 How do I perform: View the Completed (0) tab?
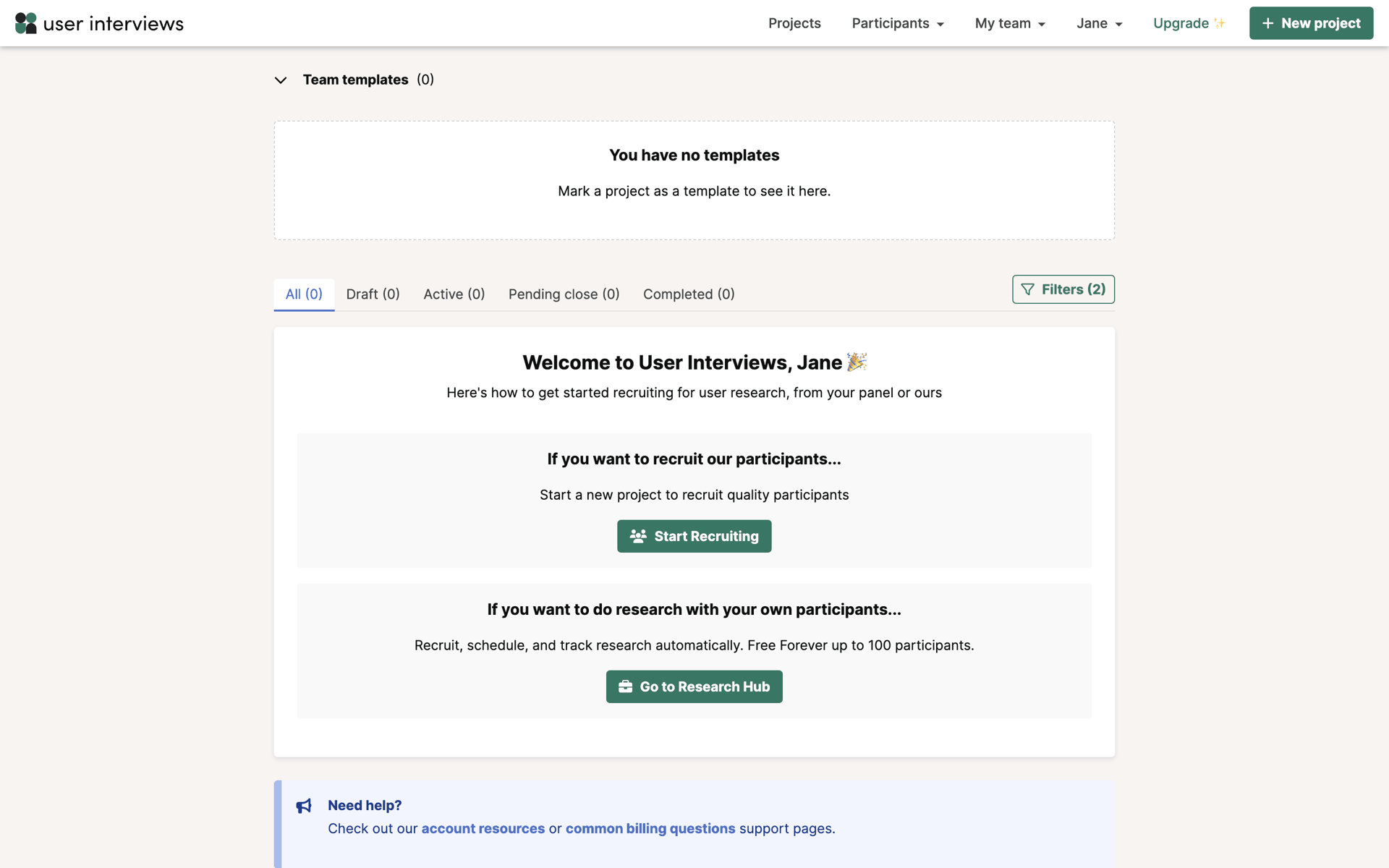coord(689,294)
